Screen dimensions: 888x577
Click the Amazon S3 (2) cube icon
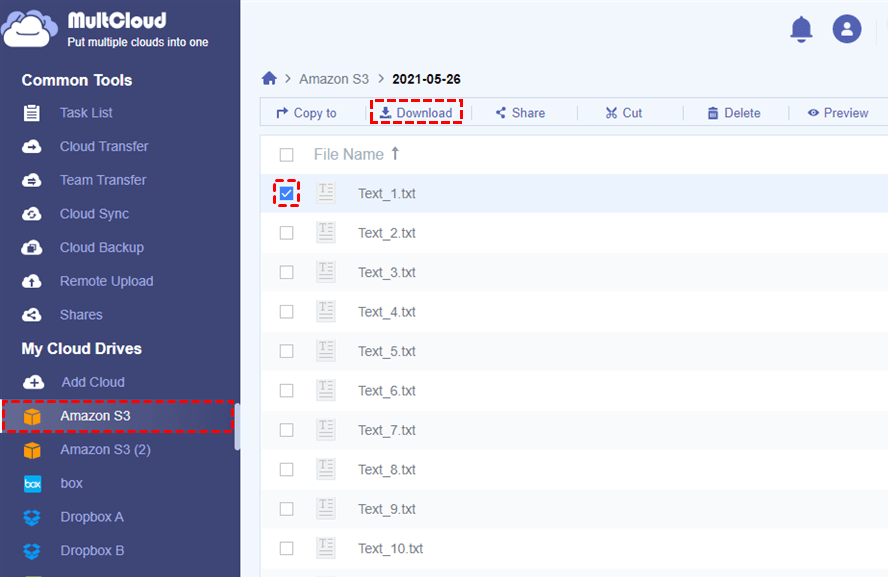pyautogui.click(x=32, y=451)
